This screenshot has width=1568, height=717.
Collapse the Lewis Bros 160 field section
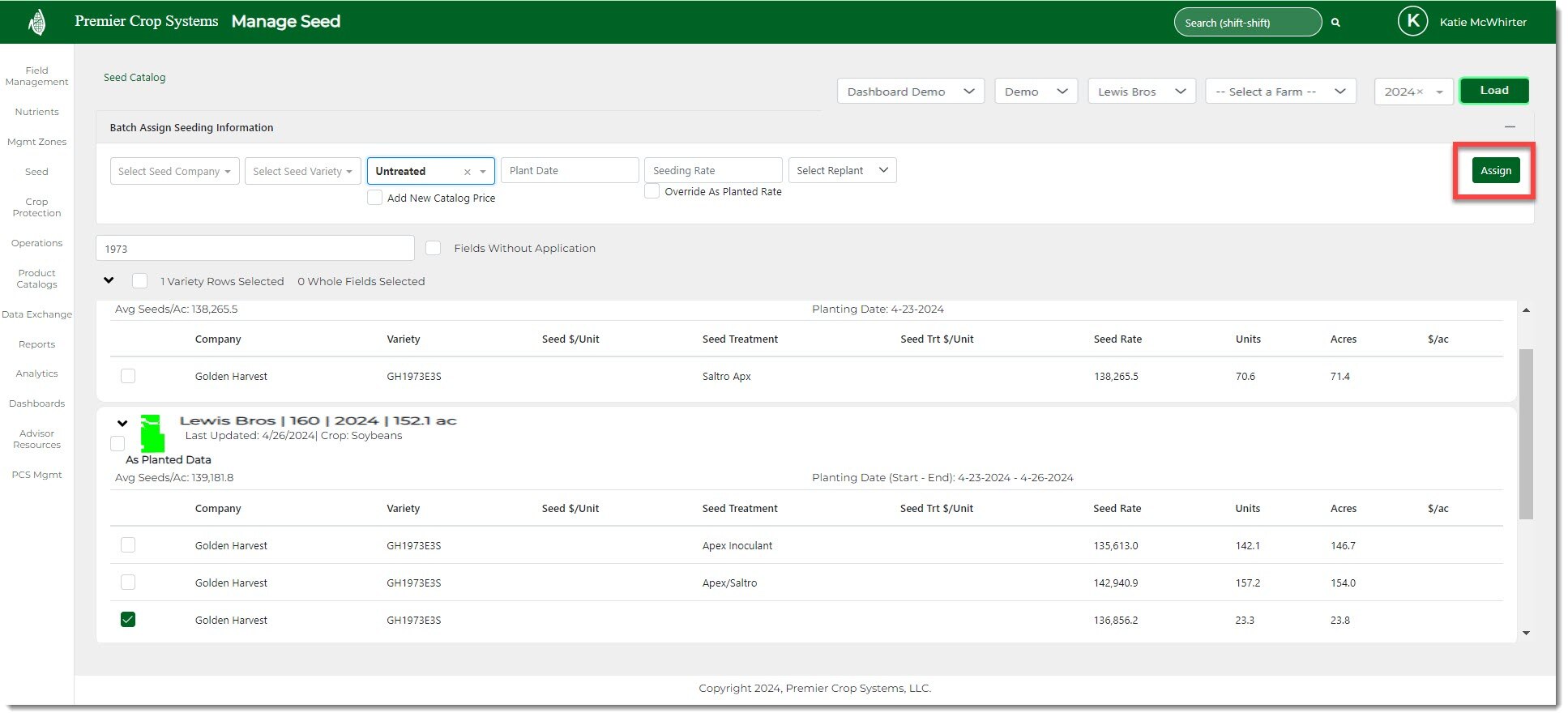click(x=122, y=423)
